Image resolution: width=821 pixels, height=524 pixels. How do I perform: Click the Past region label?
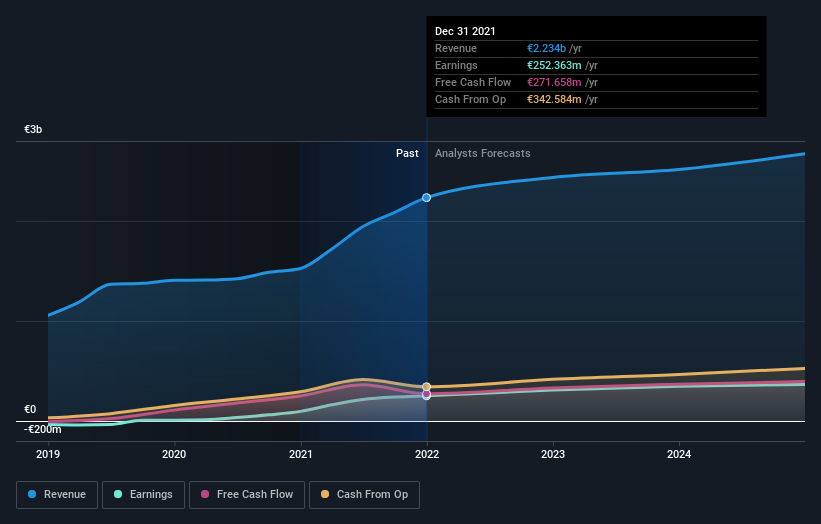click(407, 153)
